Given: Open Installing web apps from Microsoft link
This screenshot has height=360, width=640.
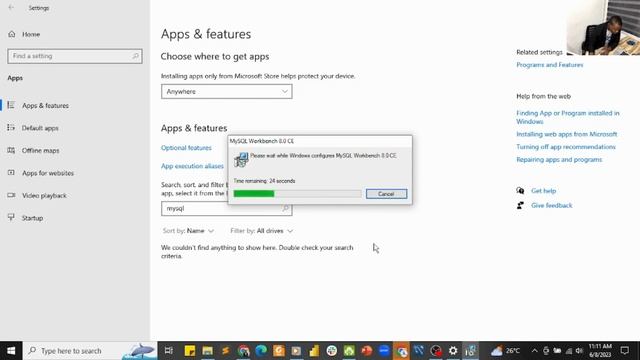Looking at the screenshot, I should click(x=567, y=134).
